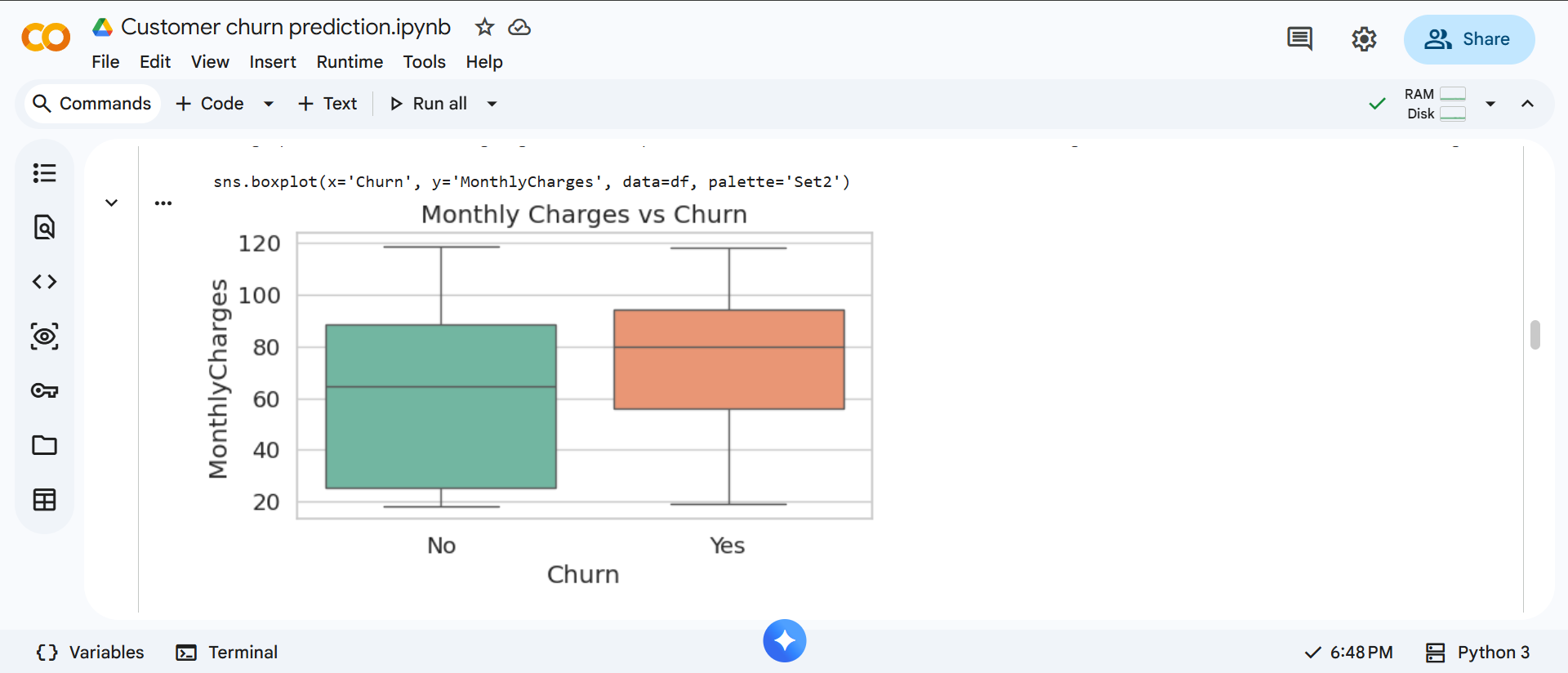Click the vertical scrollbar thumb

coord(1535,335)
